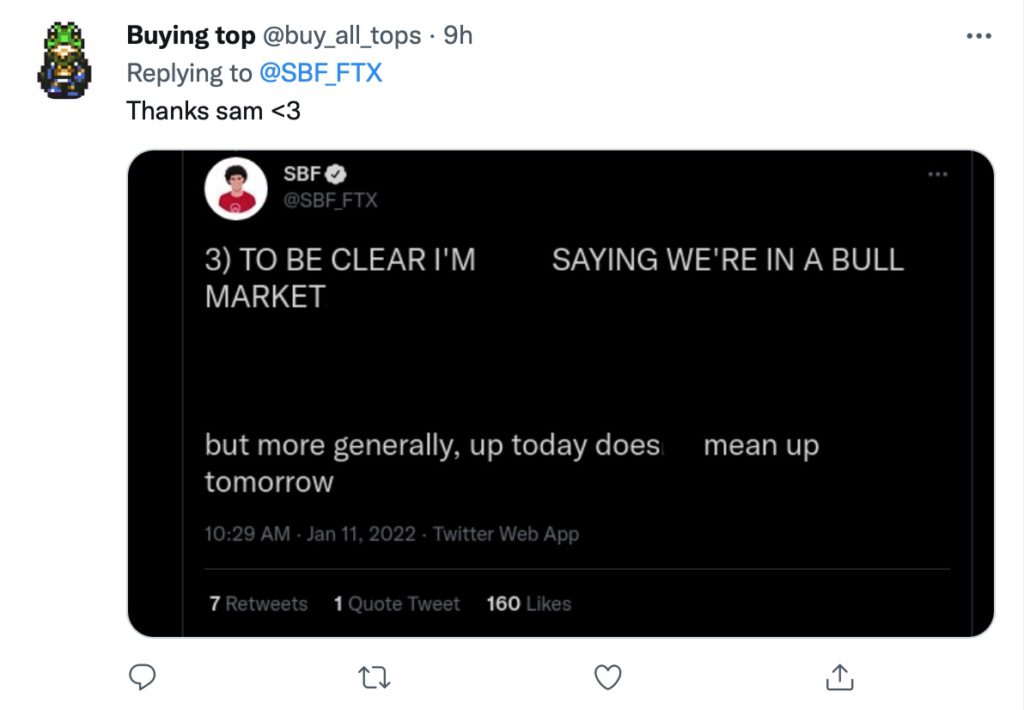Click the Twitter Web App source label
This screenshot has width=1024, height=710.
(x=505, y=534)
